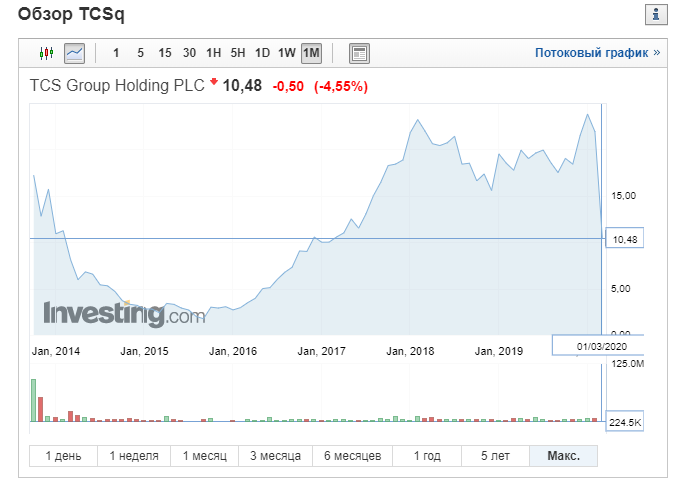Show the 3 месяца range

pyautogui.click(x=275, y=456)
